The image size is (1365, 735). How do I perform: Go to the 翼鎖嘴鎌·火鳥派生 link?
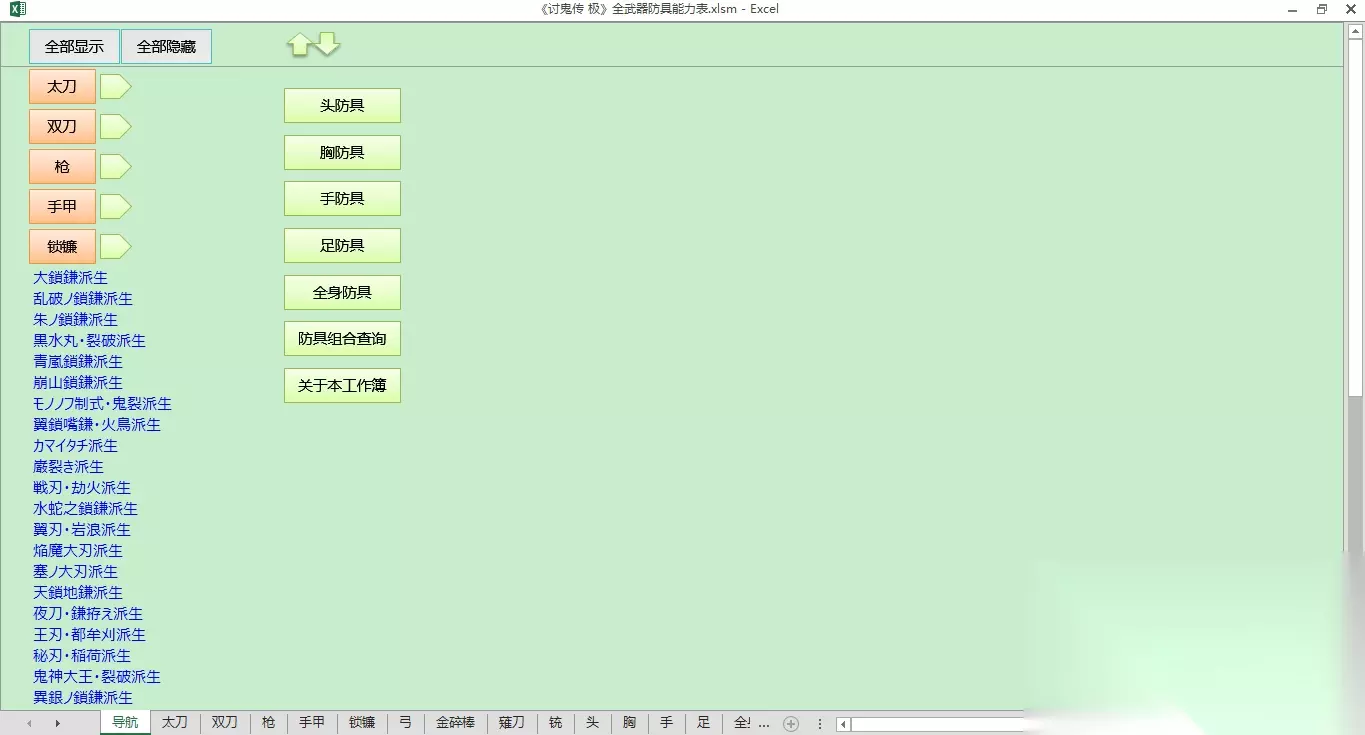(x=97, y=425)
